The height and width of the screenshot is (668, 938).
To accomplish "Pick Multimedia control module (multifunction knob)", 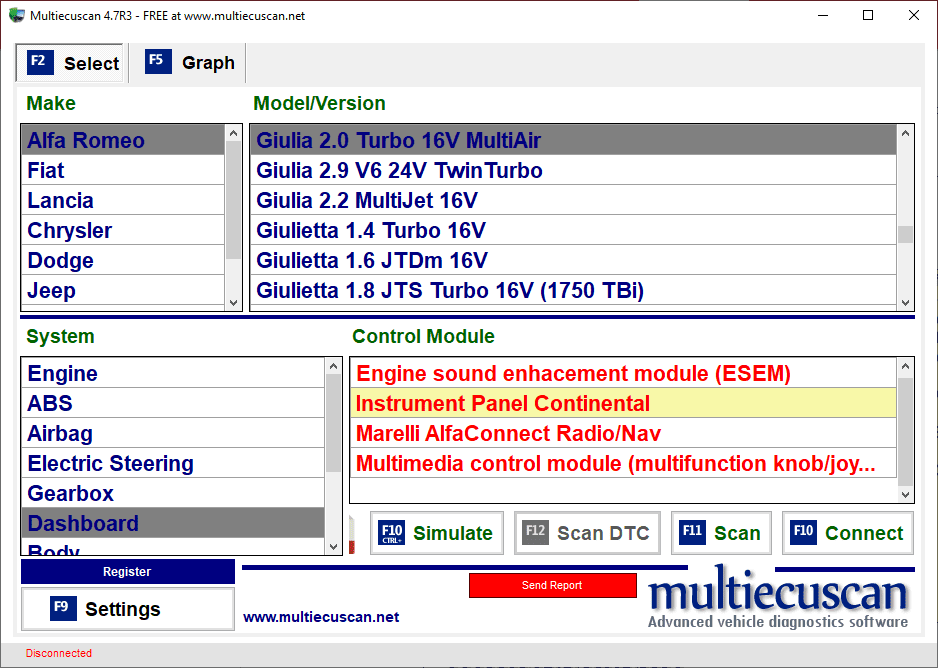I will click(x=623, y=462).
